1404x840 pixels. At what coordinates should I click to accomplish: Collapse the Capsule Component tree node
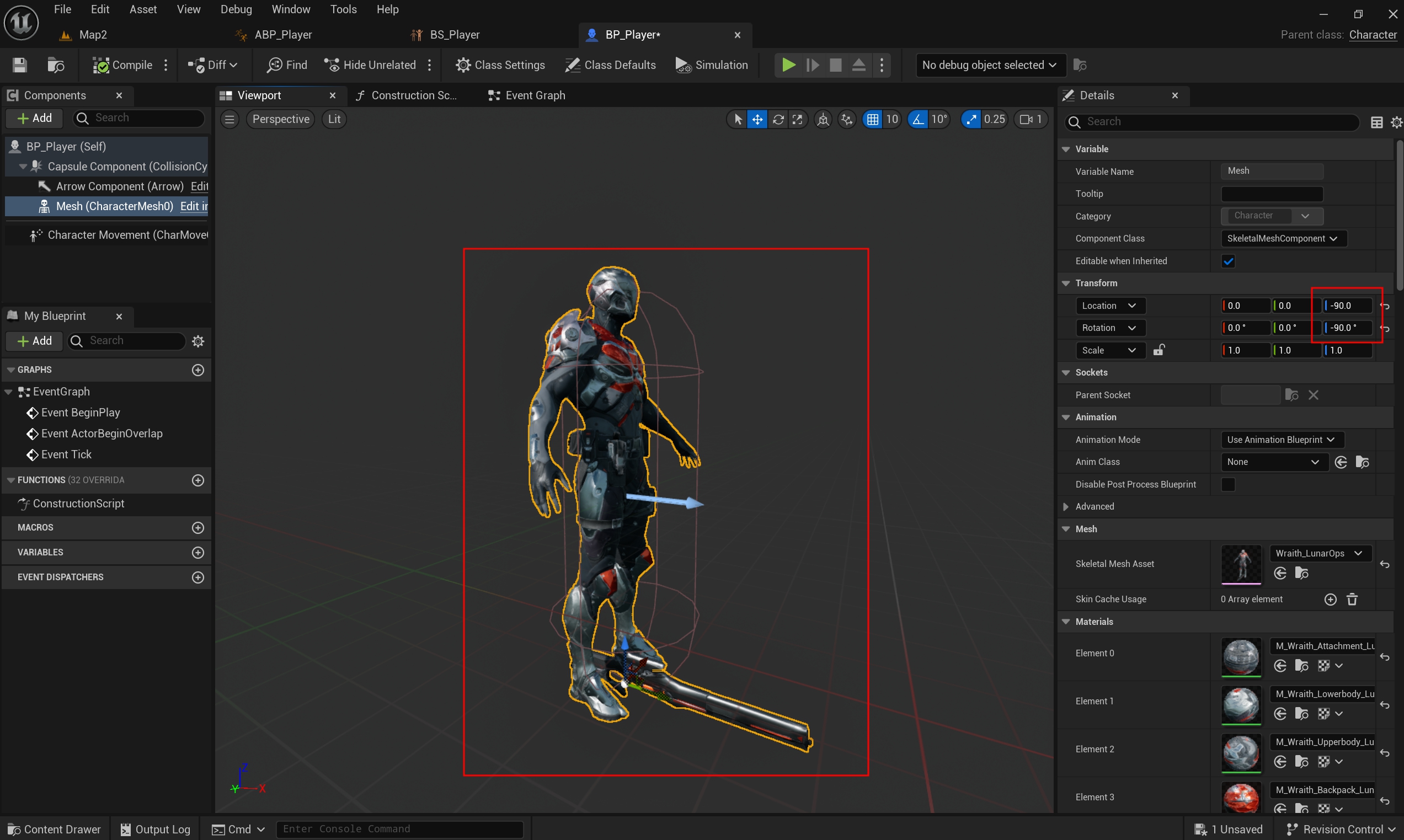[x=23, y=167]
